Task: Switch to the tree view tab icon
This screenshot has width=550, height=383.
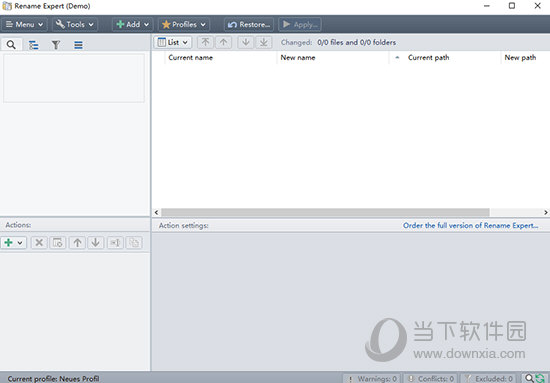Action: pyautogui.click(x=34, y=45)
